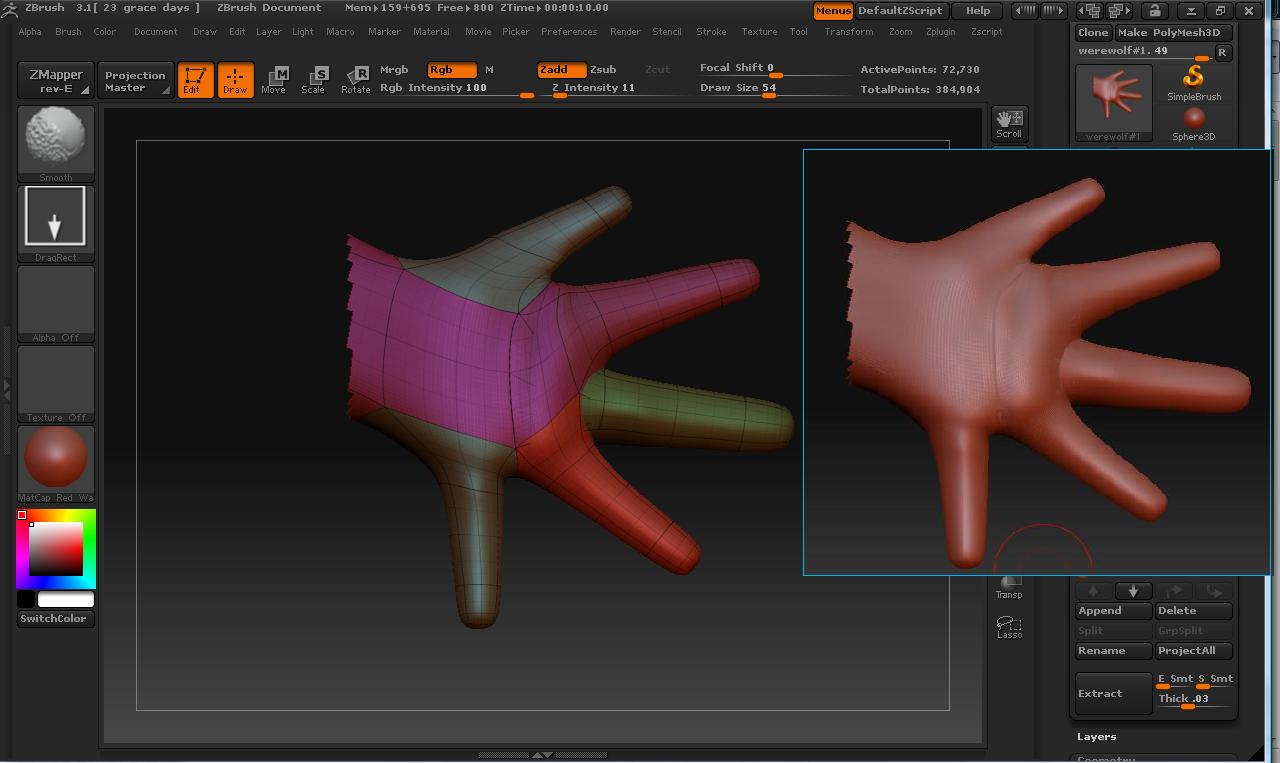Image resolution: width=1280 pixels, height=763 pixels.
Task: Expand the Geometry section
Action: tap(1100, 759)
